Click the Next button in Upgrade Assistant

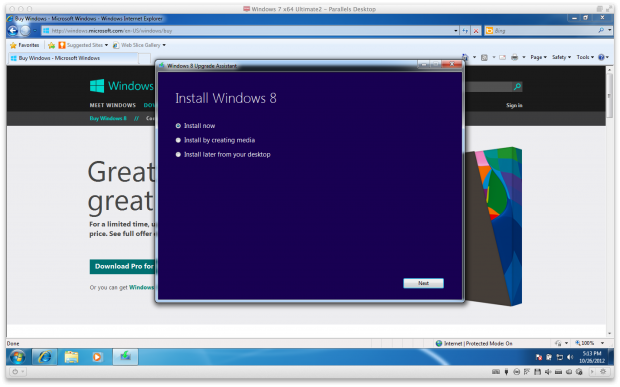(423, 283)
